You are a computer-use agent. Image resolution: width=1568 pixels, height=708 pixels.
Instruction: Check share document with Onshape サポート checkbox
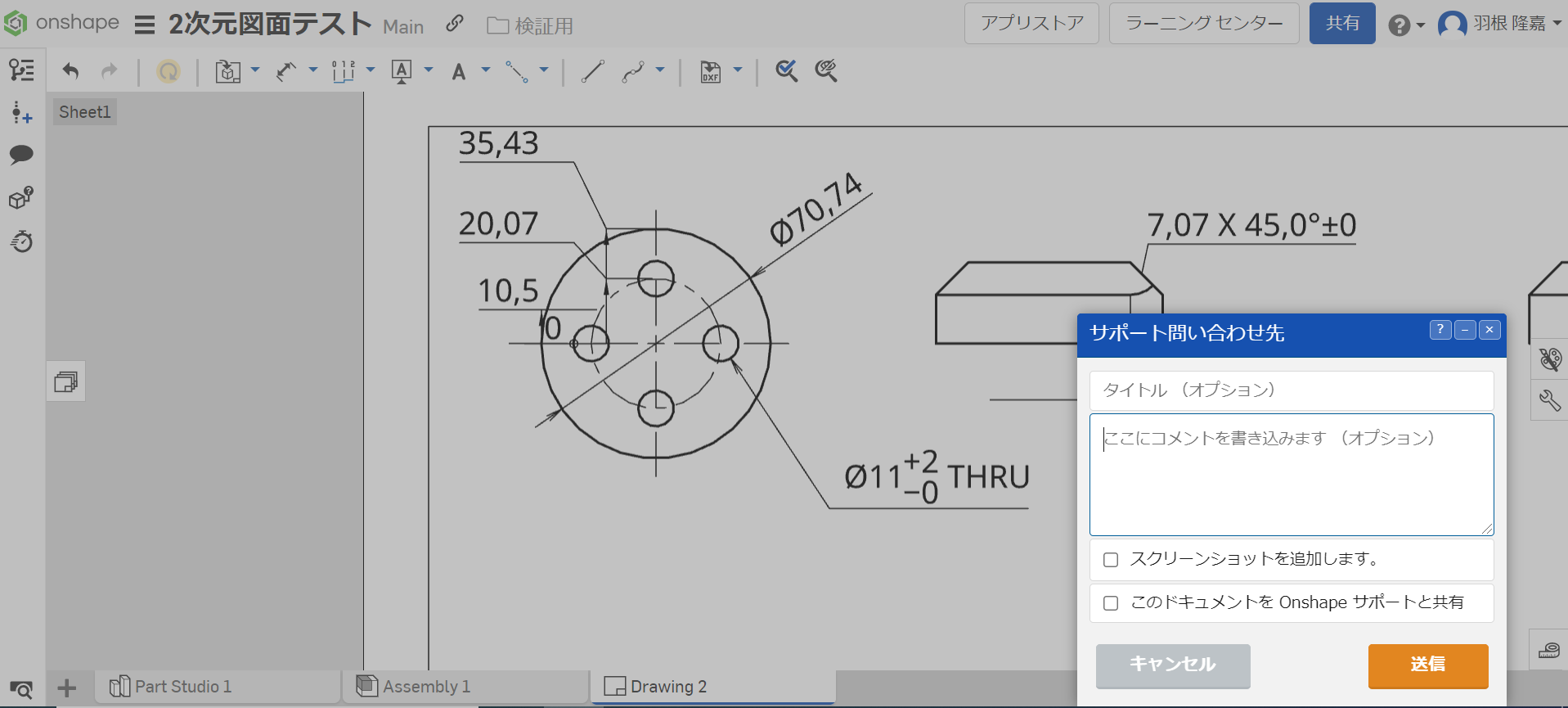(1111, 603)
